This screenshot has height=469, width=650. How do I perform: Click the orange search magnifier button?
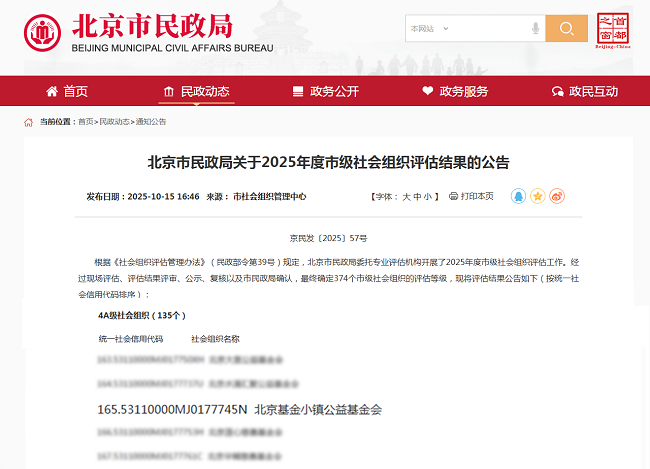click(x=566, y=29)
